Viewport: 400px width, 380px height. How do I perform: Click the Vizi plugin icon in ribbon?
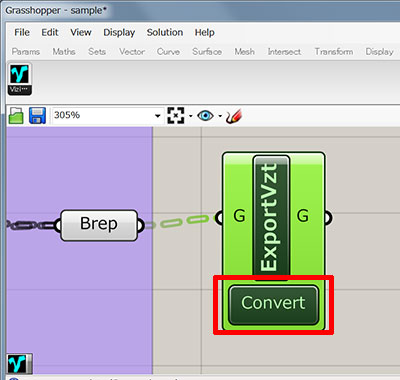20,79
